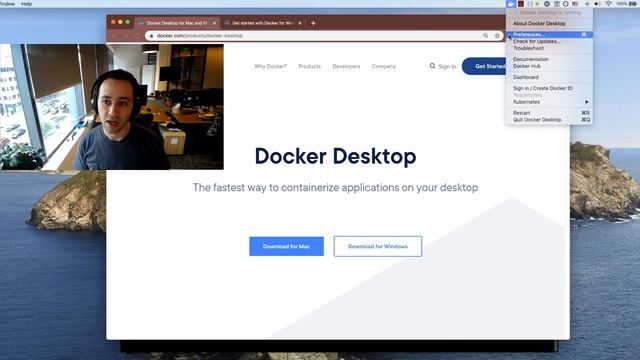Close the Get started with Docker tab

click(300, 23)
